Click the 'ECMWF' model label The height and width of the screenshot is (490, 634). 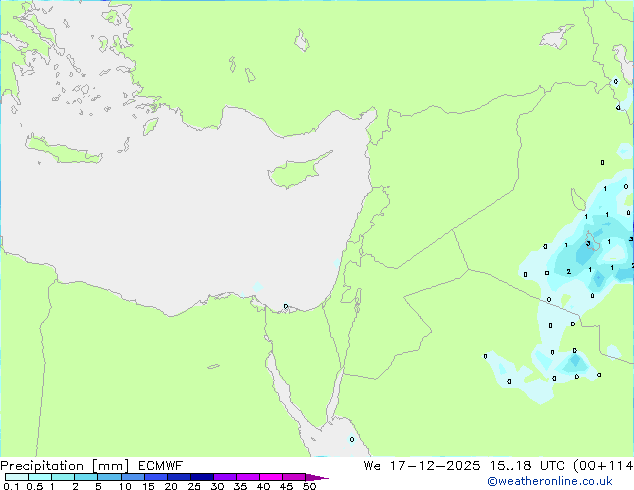click(x=161, y=466)
